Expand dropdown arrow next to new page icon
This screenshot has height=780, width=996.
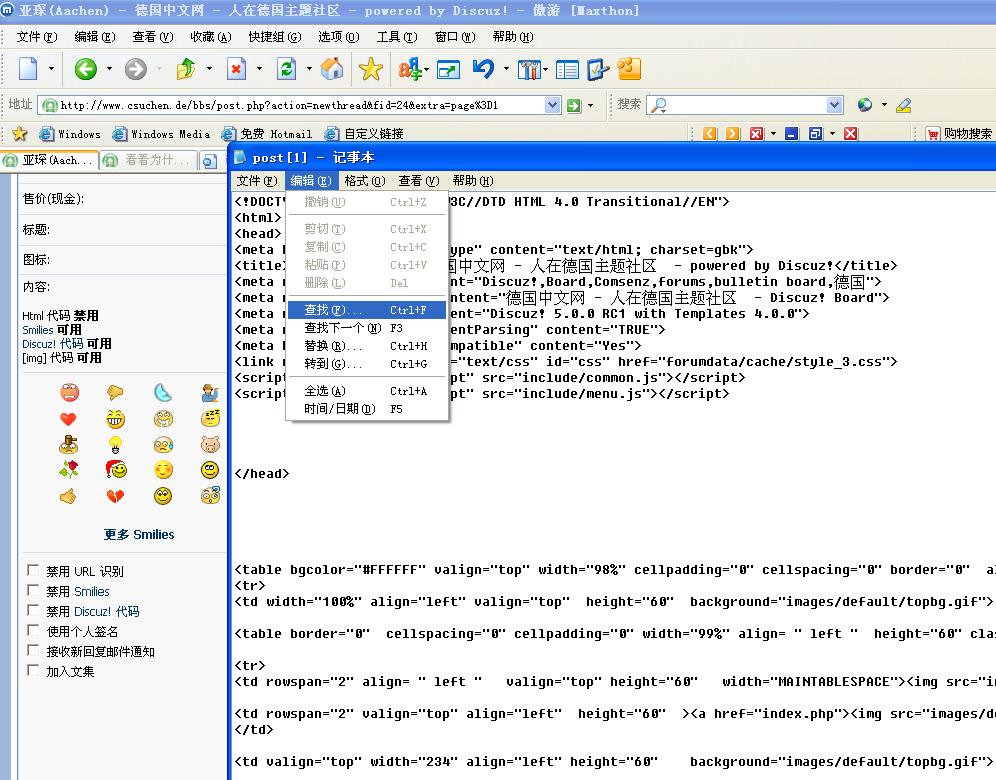pyautogui.click(x=52, y=69)
